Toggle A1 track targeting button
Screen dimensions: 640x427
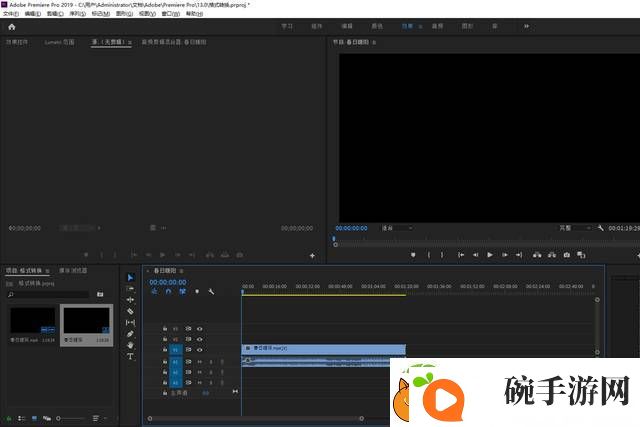[176, 362]
